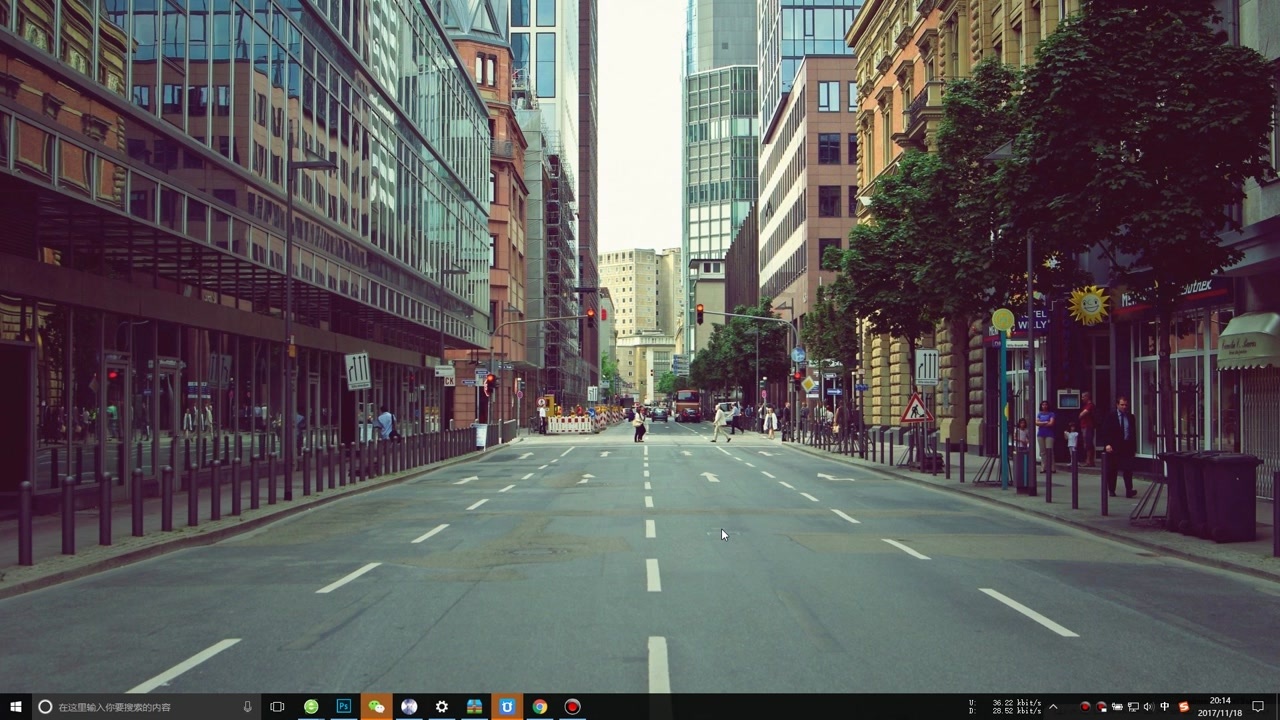Expand hidden system tray icons
Viewport: 1280px width, 720px height.
(x=1053, y=707)
